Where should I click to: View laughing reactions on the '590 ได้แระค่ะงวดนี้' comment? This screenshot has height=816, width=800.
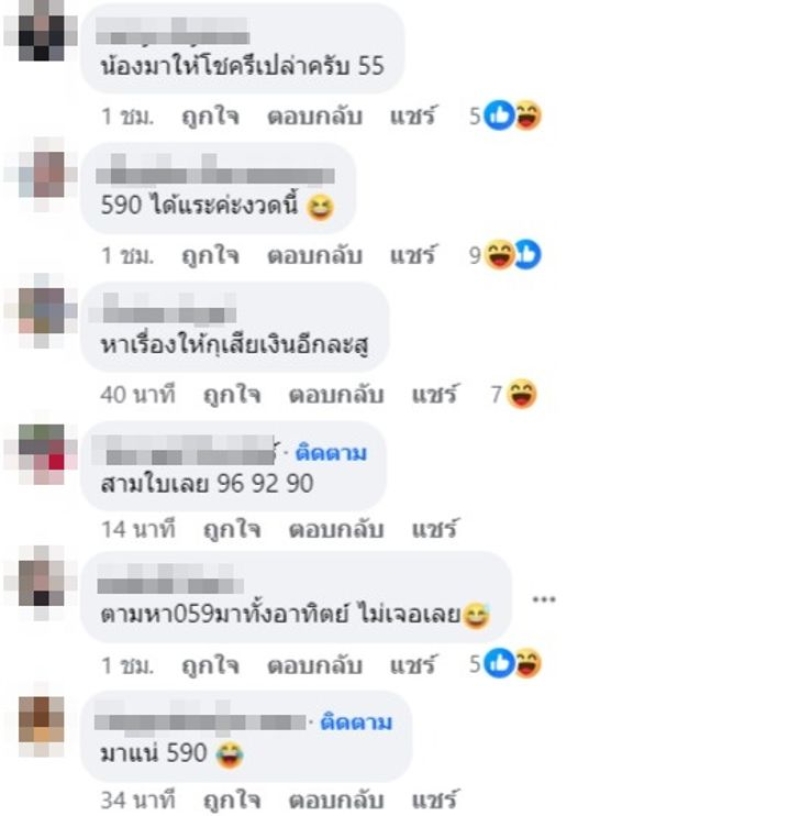click(505, 254)
